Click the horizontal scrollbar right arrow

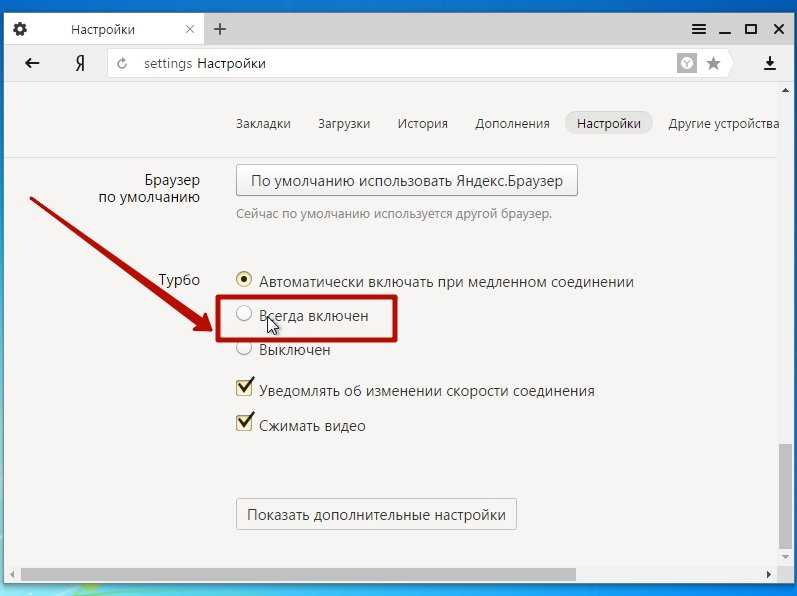(769, 575)
